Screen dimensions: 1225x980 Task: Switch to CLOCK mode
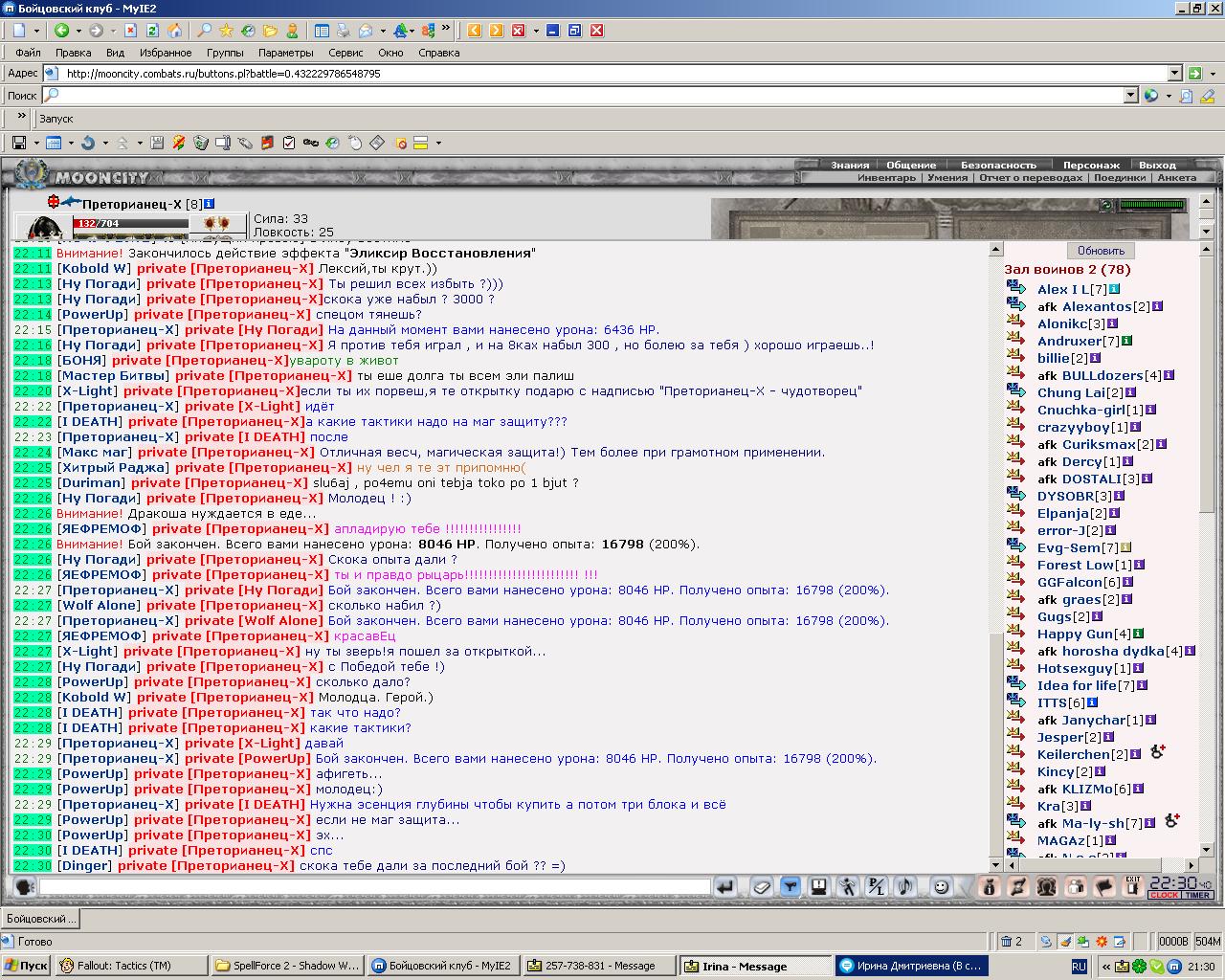pos(1164,896)
